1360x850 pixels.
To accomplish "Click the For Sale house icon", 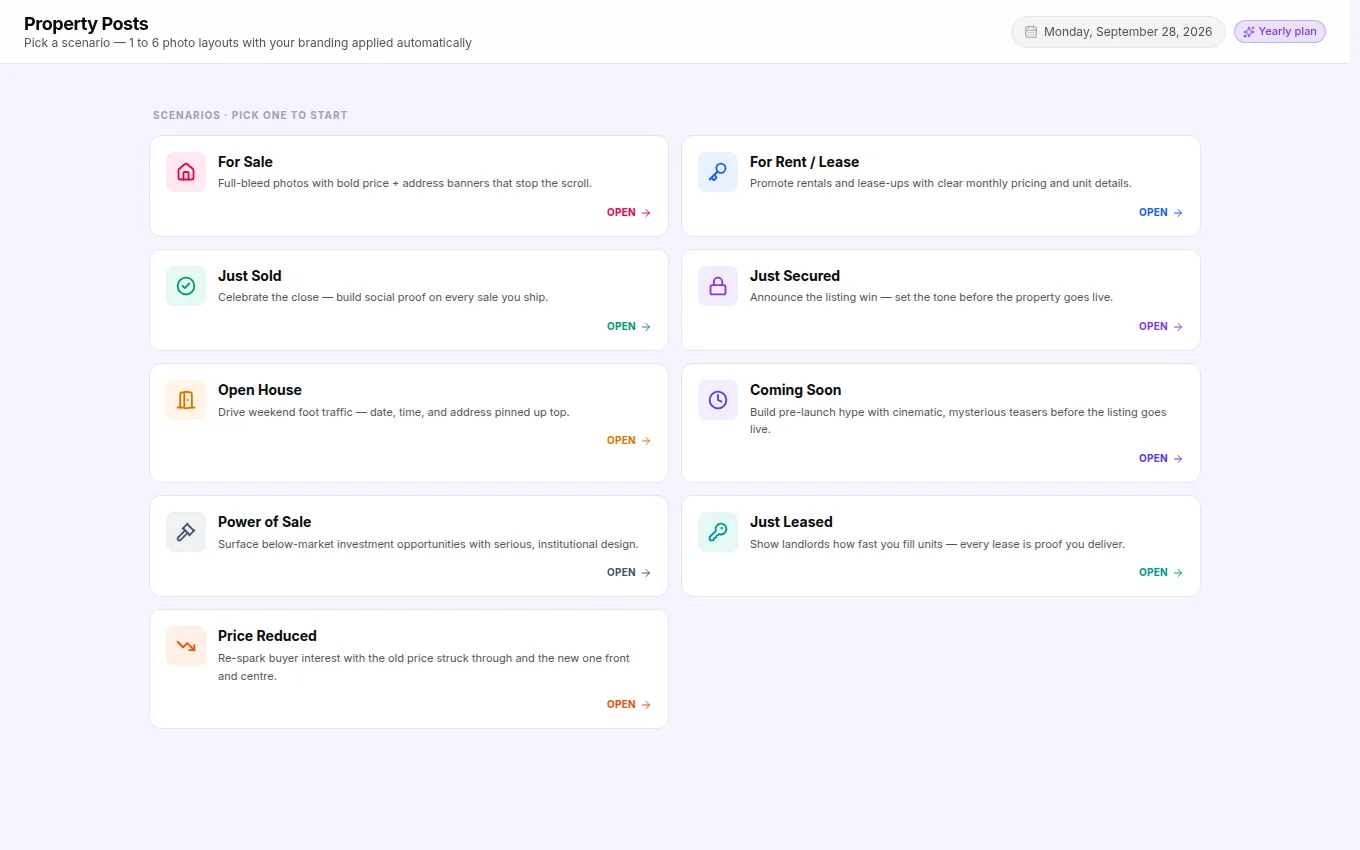I will 186,172.
